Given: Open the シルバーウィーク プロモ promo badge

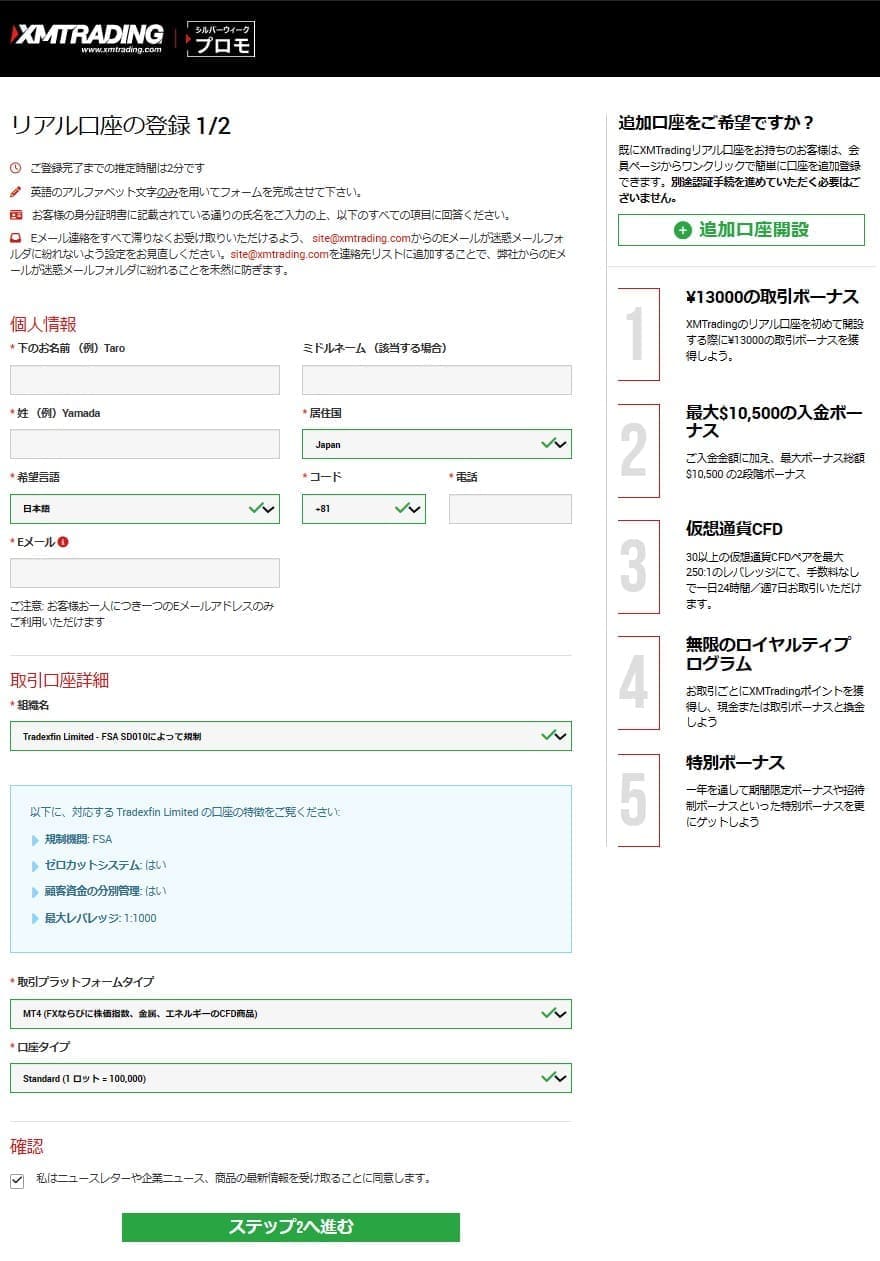Looking at the screenshot, I should click(221, 39).
